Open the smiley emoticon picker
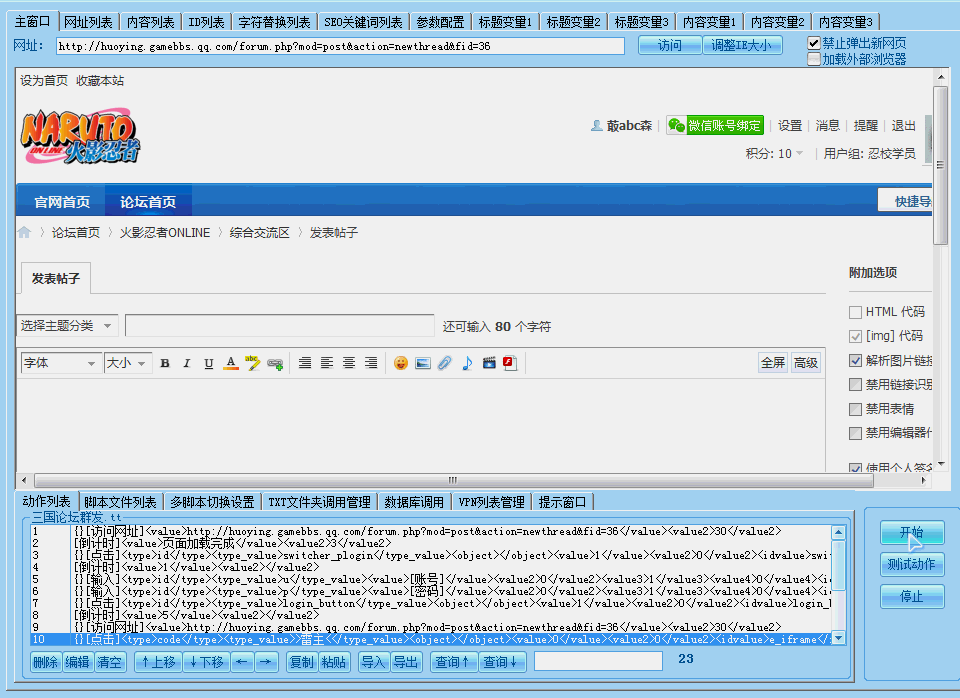Screen dimensions: 960x698 click(400, 363)
